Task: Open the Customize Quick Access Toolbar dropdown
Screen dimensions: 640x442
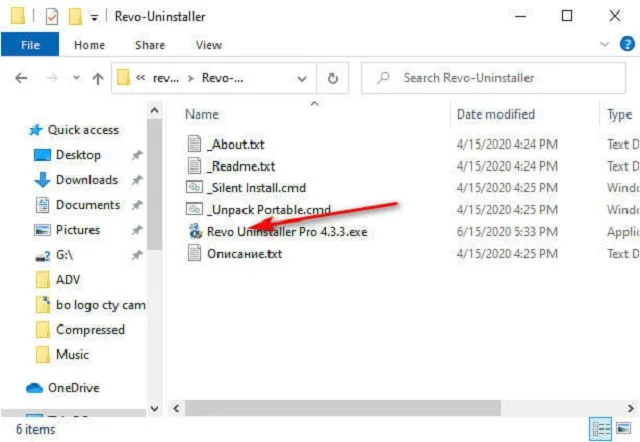Action: click(94, 18)
